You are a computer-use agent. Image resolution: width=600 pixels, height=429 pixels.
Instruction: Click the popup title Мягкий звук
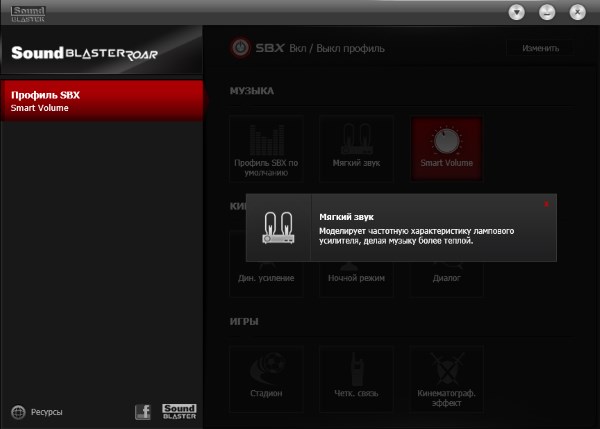(346, 217)
